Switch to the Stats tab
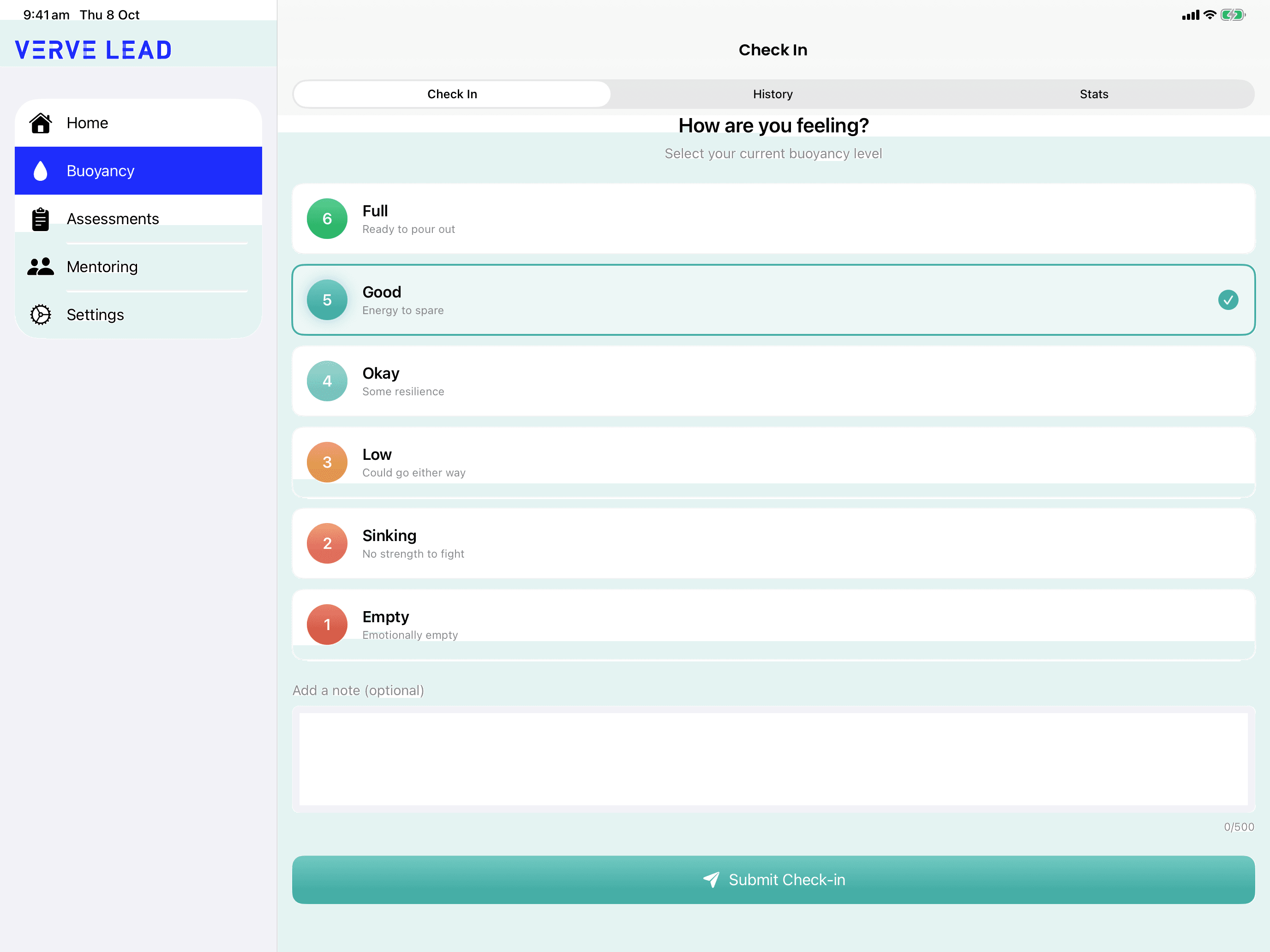This screenshot has height=952, width=1270. [1094, 94]
